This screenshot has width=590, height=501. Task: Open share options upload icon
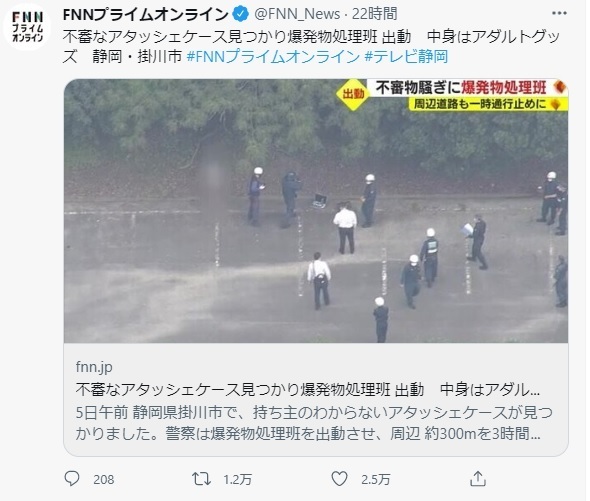[x=478, y=478]
